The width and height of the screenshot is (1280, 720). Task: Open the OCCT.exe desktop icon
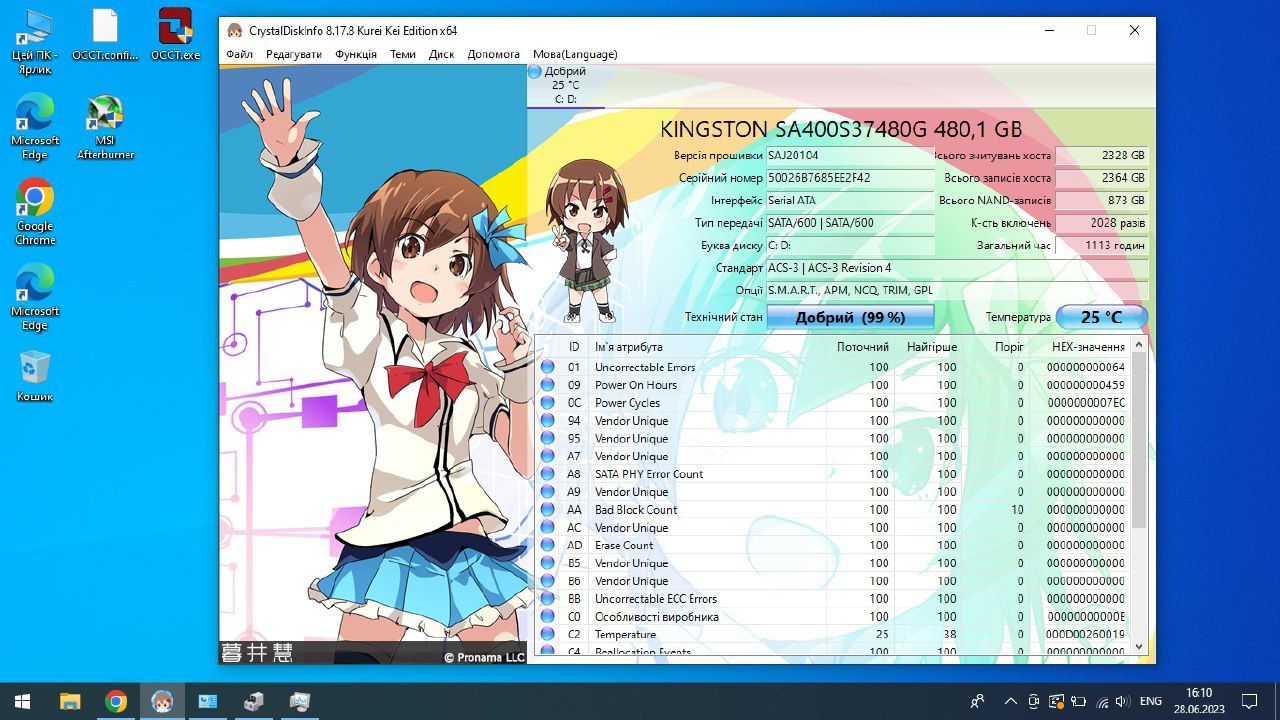click(x=176, y=35)
